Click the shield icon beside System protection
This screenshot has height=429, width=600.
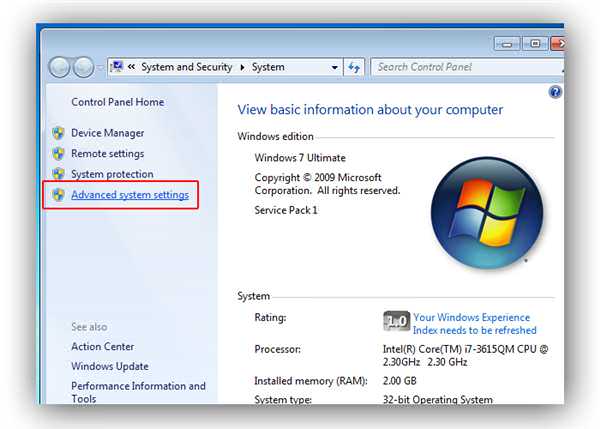click(x=58, y=174)
